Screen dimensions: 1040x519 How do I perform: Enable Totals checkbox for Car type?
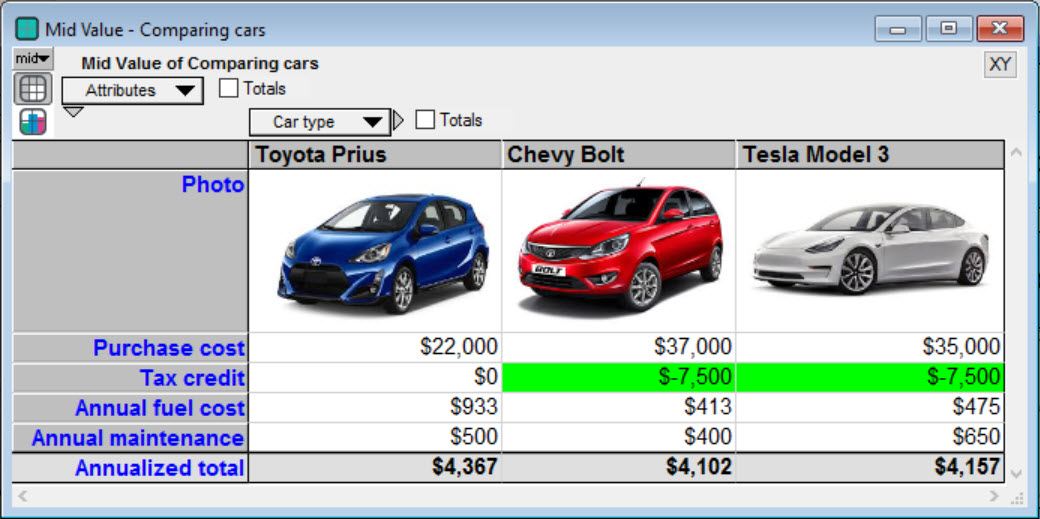coord(424,120)
